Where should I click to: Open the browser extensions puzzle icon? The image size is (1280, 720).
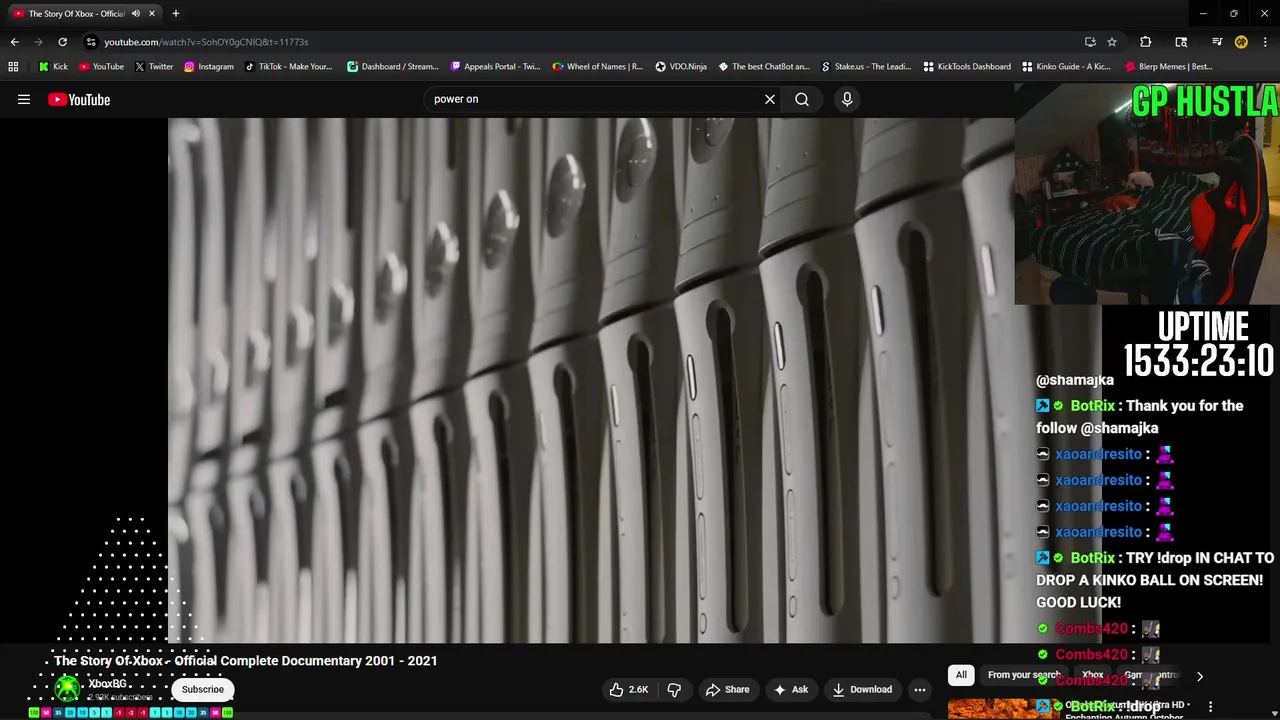[x=1146, y=42]
